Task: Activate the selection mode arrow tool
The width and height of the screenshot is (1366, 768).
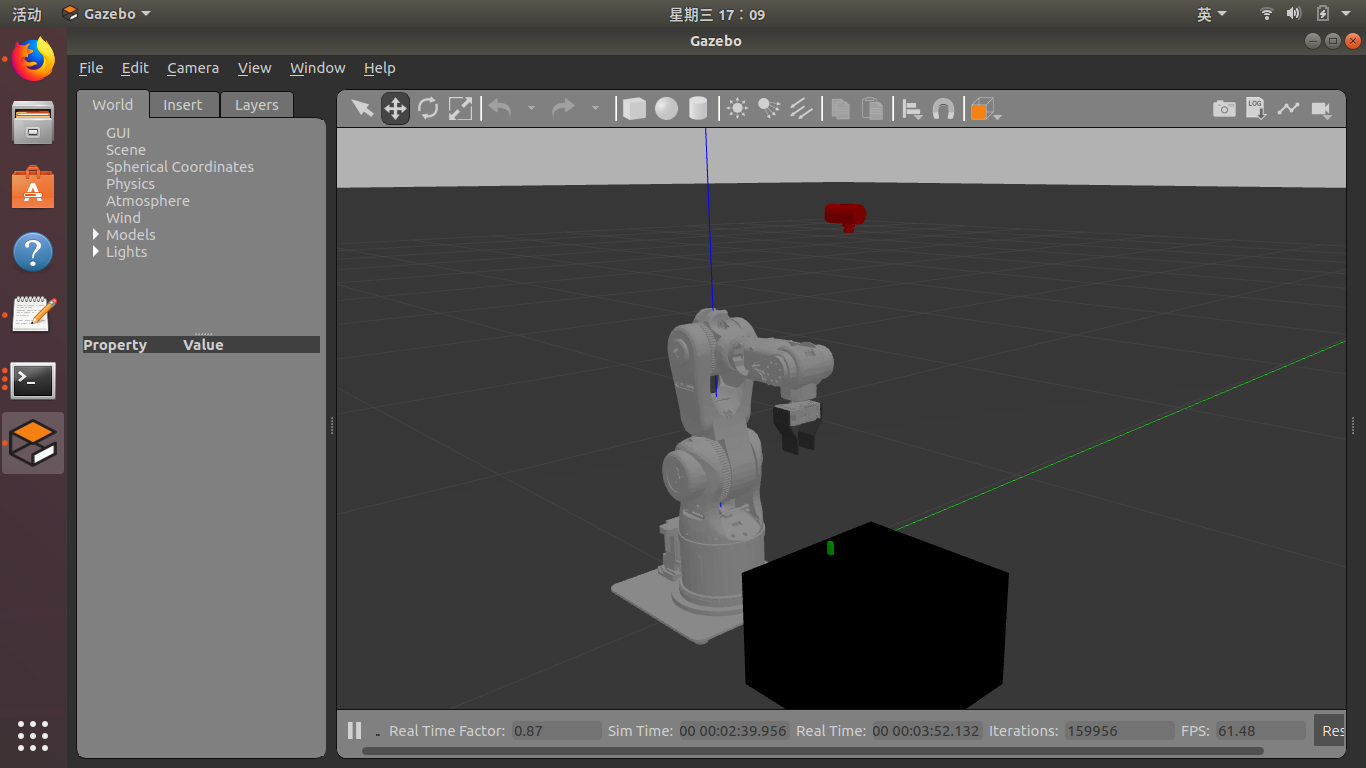Action: pyautogui.click(x=362, y=108)
